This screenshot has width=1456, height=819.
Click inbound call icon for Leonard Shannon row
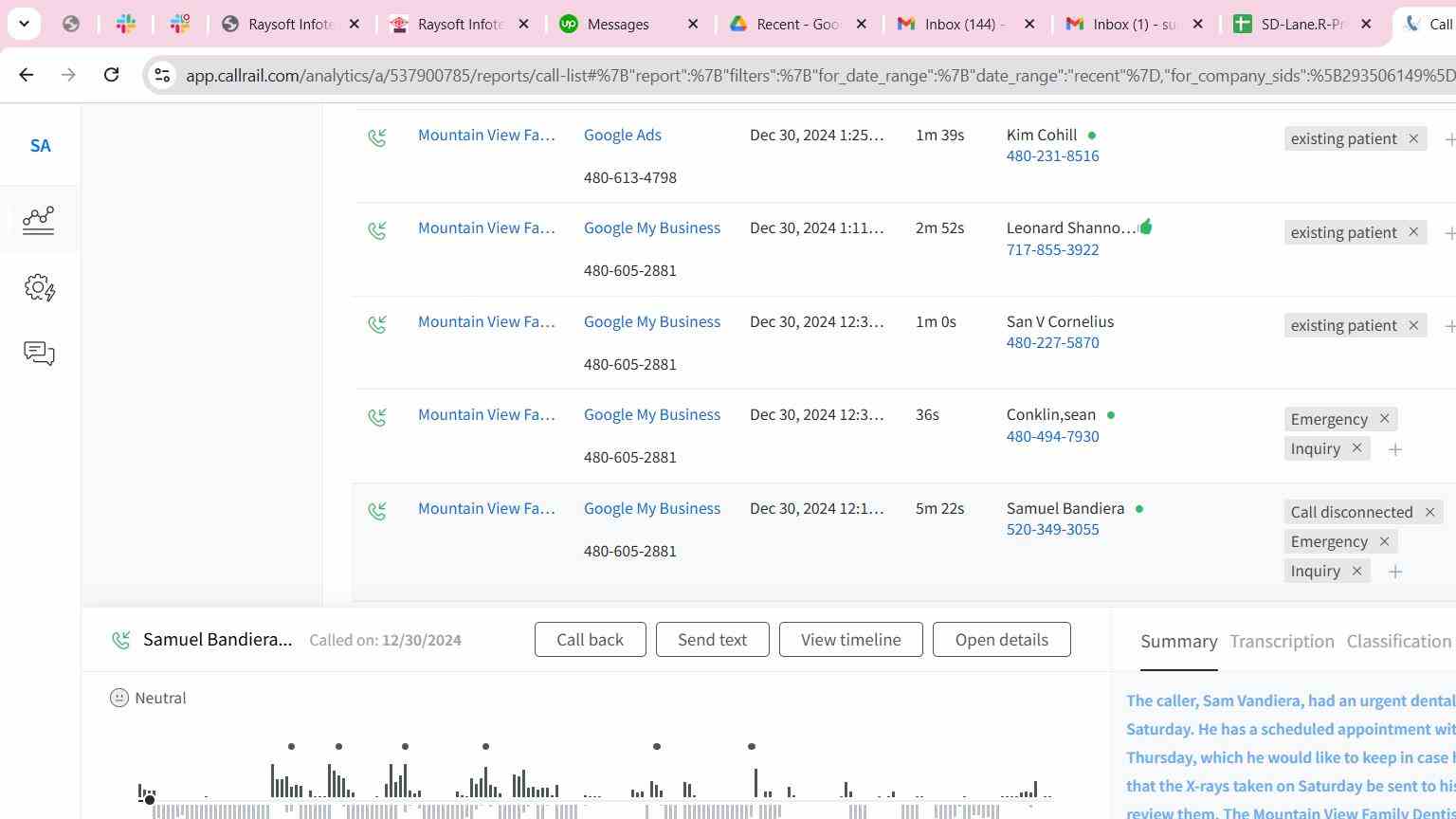tap(377, 231)
